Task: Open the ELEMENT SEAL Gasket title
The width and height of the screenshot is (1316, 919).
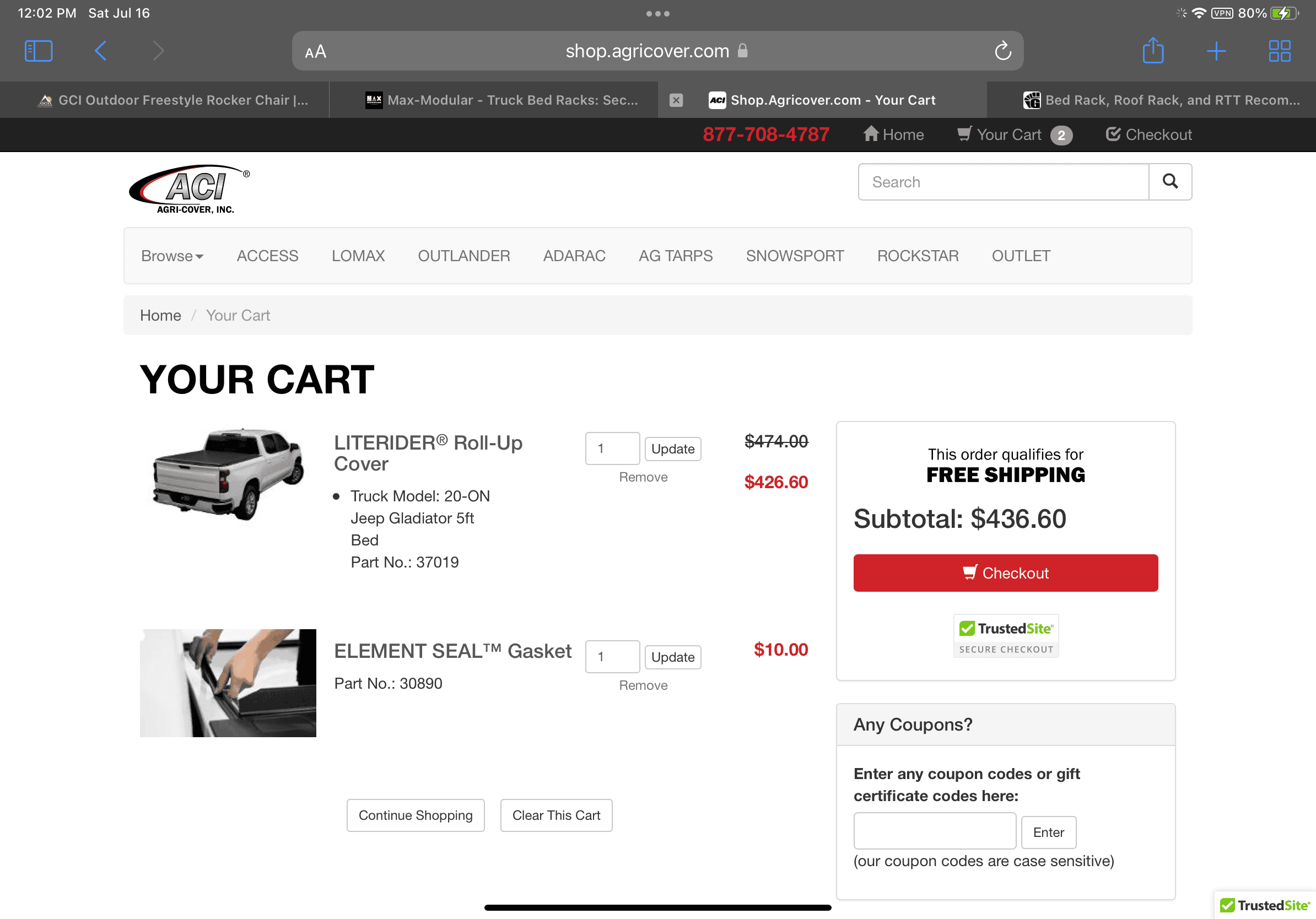Action: [453, 651]
